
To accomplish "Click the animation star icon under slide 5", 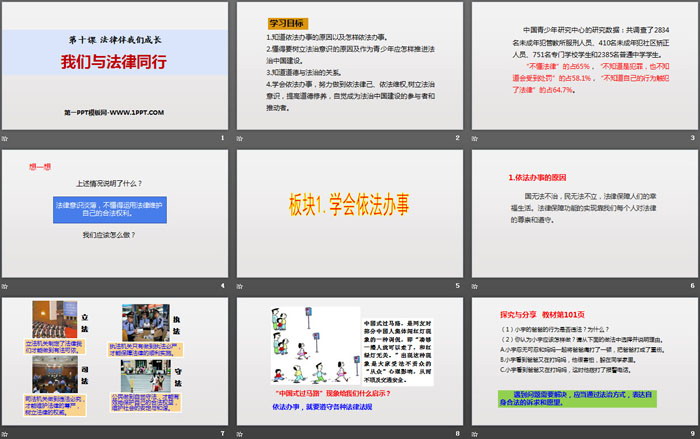I will pyautogui.click(x=241, y=286).
